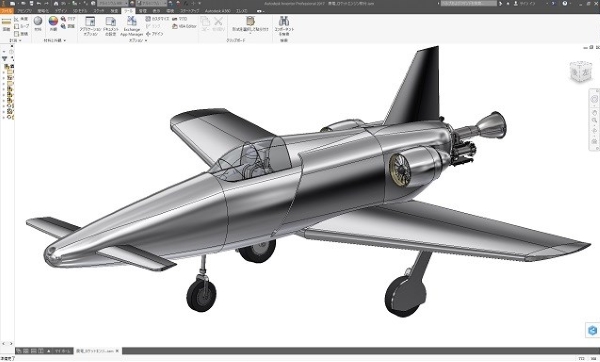Click the browser filter funnel icon

pyautogui.click(x=5, y=59)
